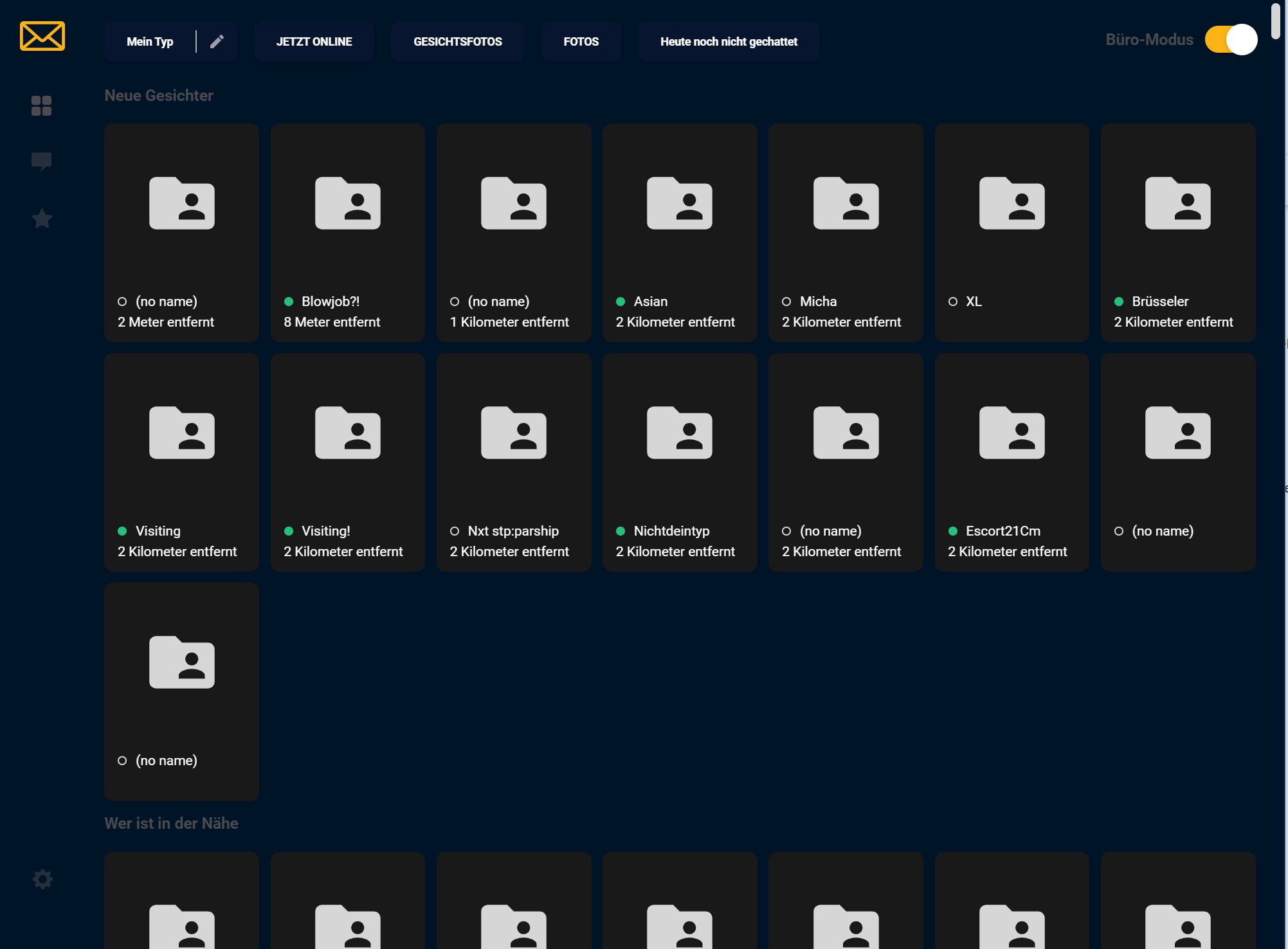Toggle the Büro-Modus switch

click(1231, 40)
